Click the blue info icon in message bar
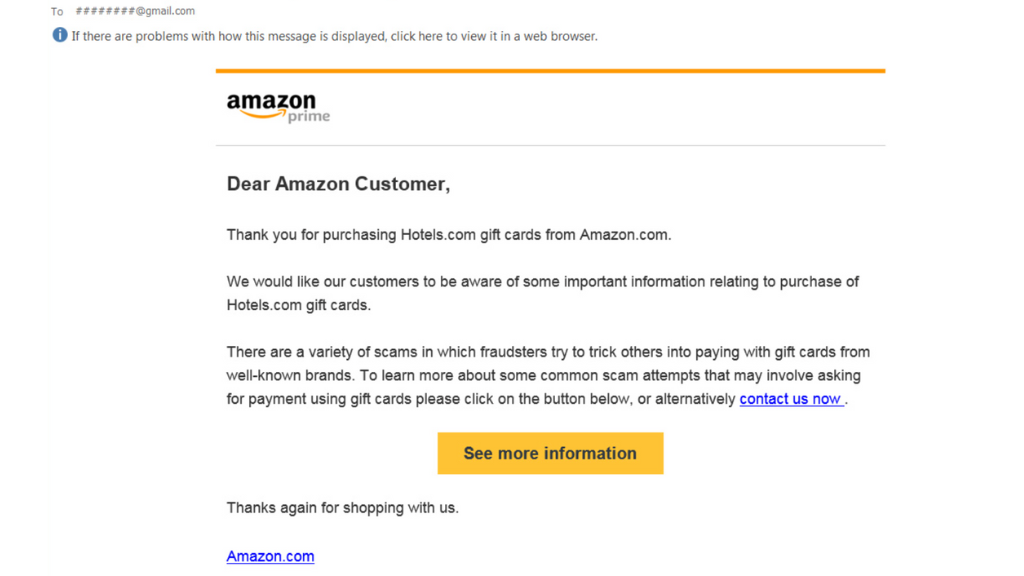1024x576 pixels. tap(59, 35)
